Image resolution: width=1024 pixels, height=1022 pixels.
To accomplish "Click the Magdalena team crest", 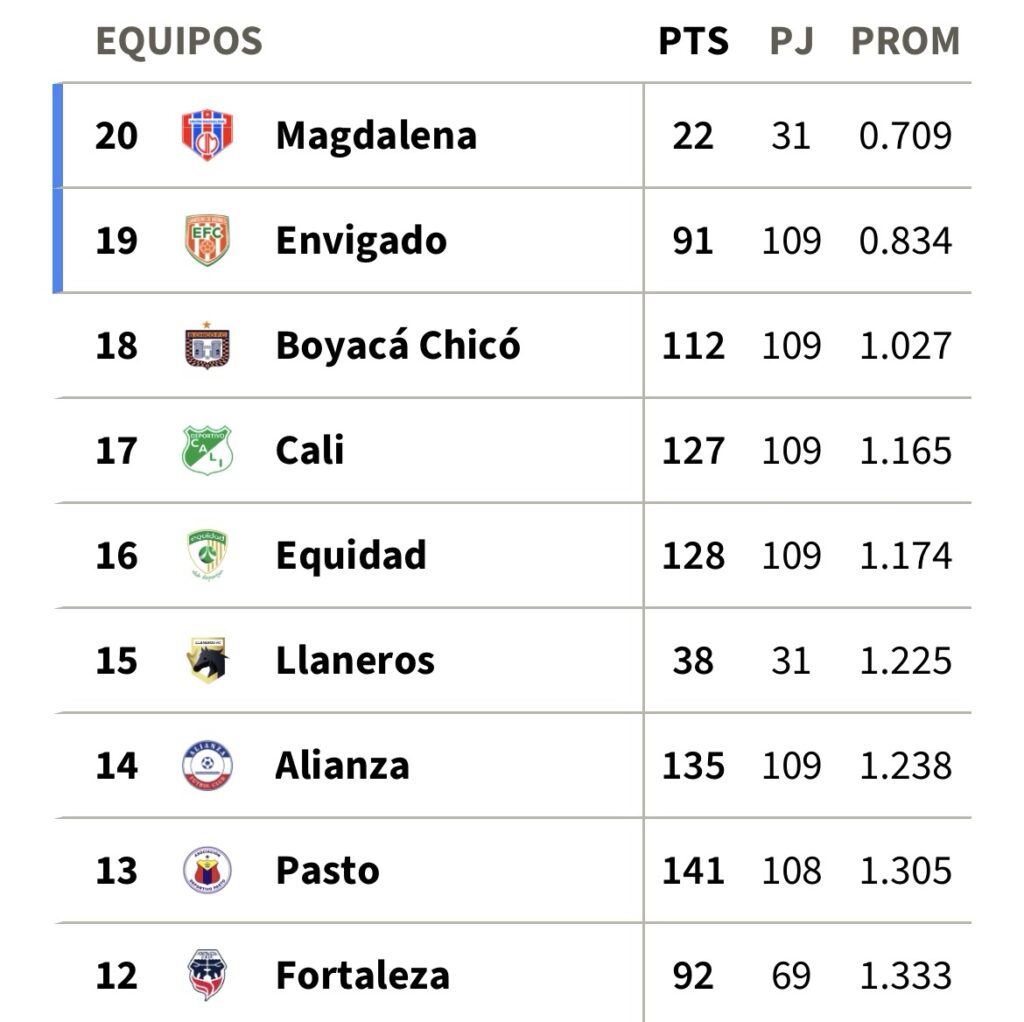I will [207, 135].
